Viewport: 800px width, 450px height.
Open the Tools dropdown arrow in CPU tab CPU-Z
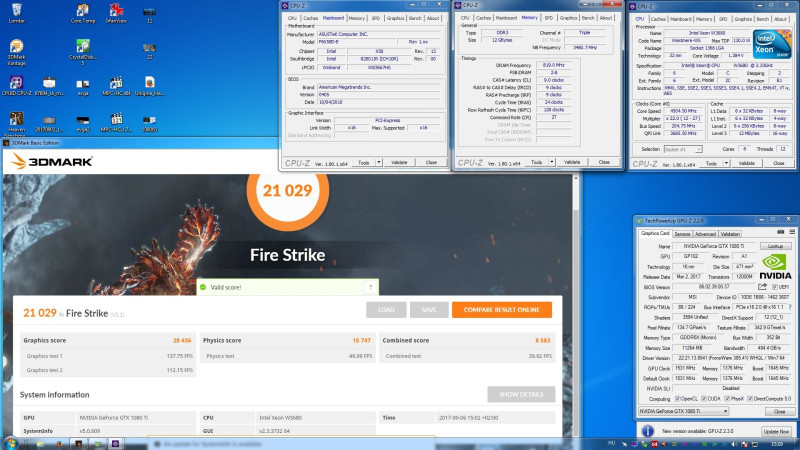click(x=726, y=163)
